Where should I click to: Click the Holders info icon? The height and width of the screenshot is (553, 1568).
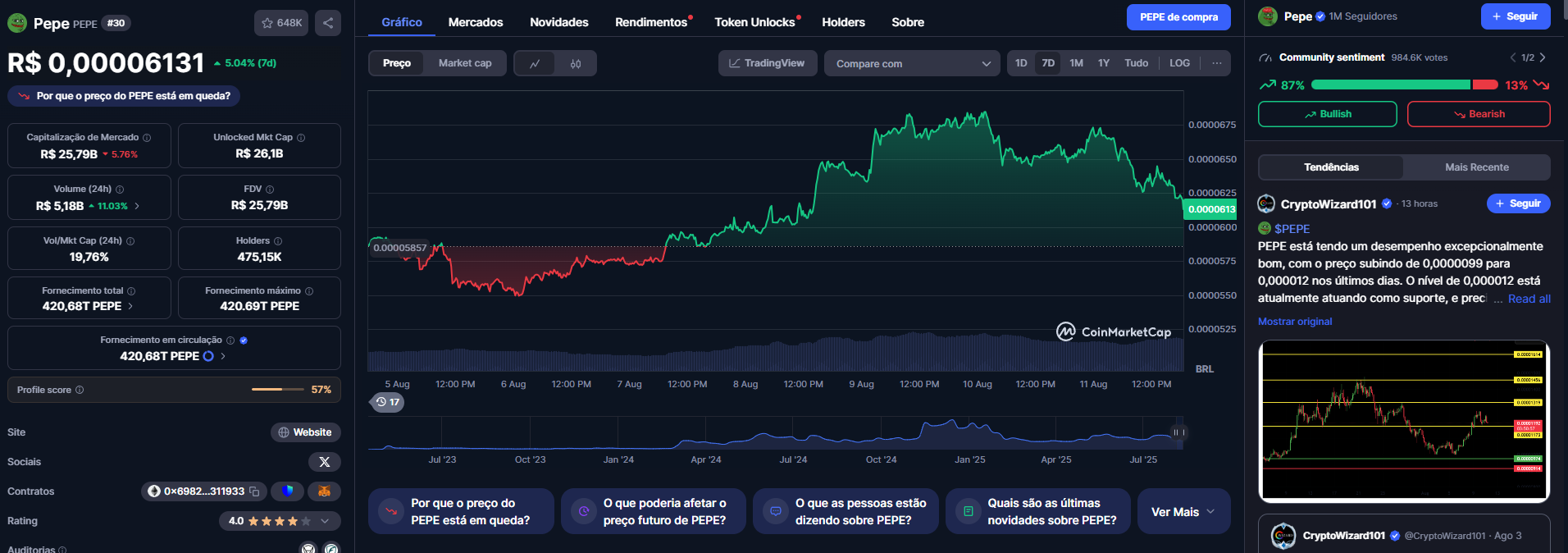(x=278, y=241)
